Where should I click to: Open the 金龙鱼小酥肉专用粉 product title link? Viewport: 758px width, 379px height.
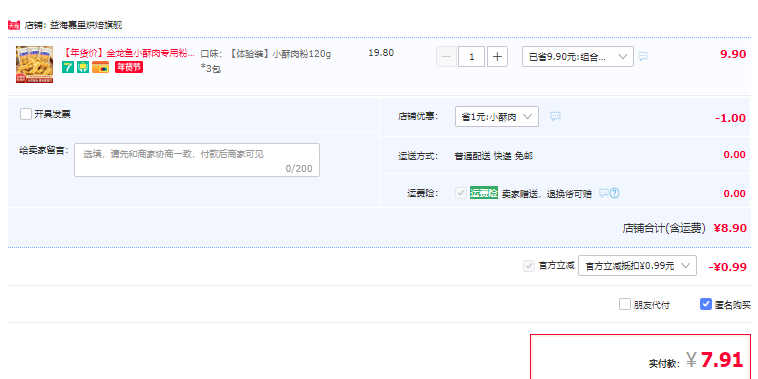click(x=130, y=53)
